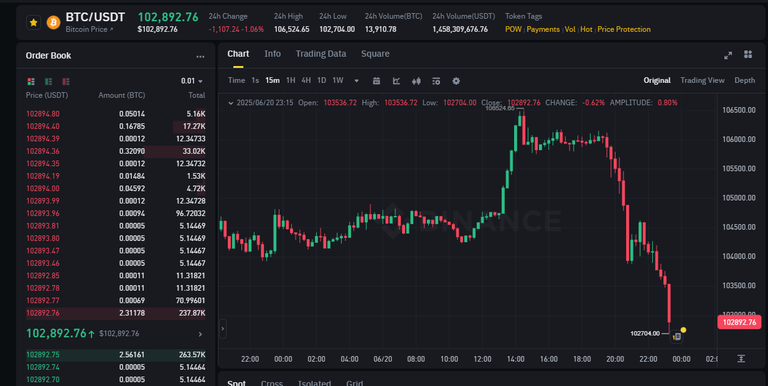The image size is (768, 386).
Task: Open the 0.01 price precision dropdown
Action: coord(192,81)
